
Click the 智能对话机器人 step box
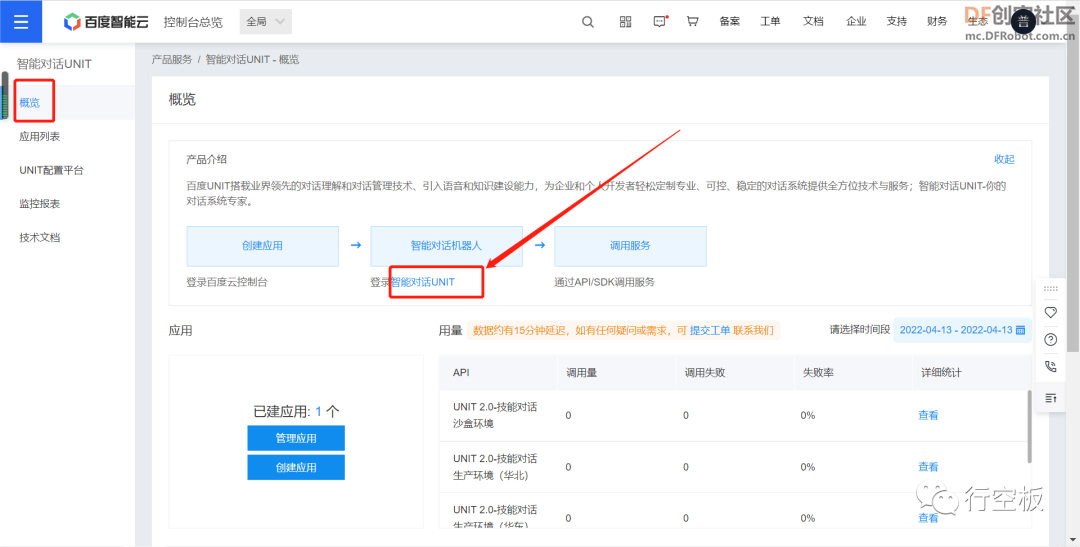[x=446, y=246]
